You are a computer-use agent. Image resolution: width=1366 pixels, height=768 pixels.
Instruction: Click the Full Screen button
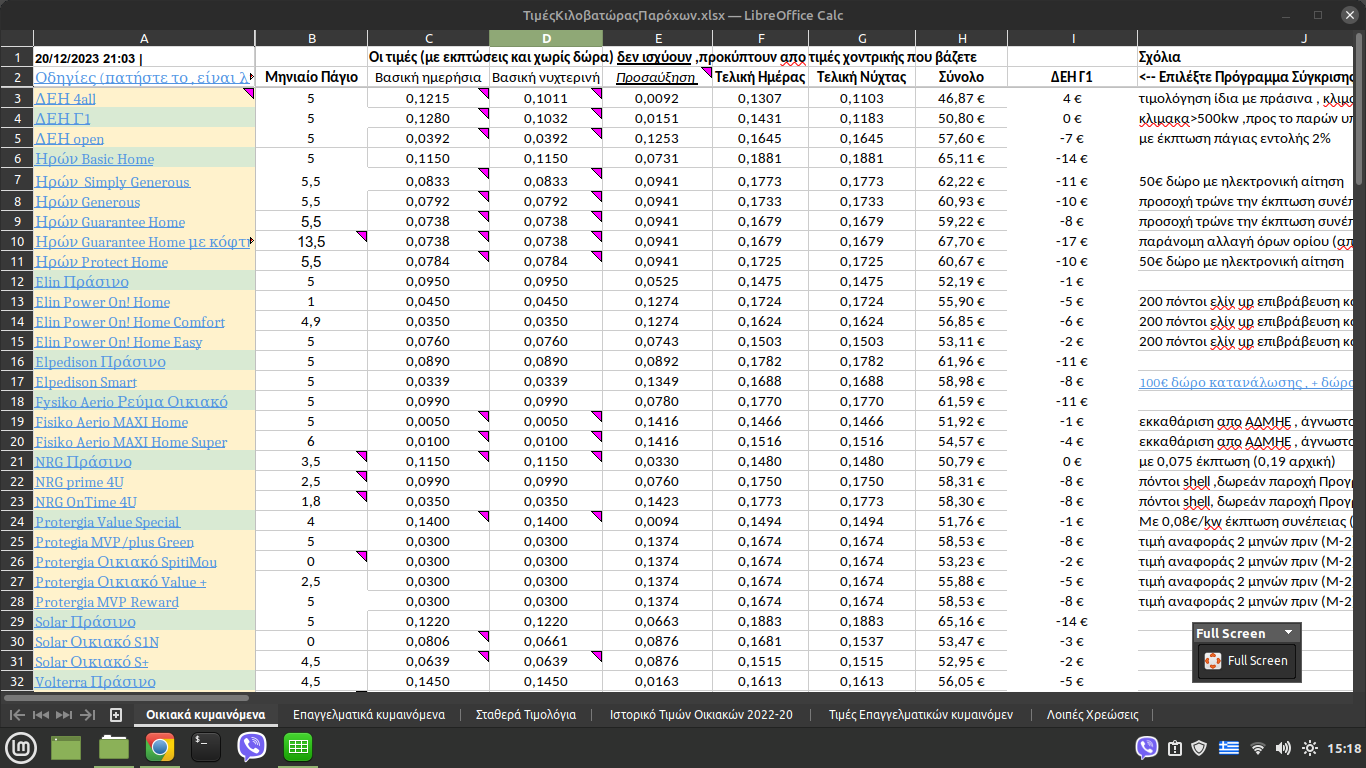click(x=1247, y=661)
